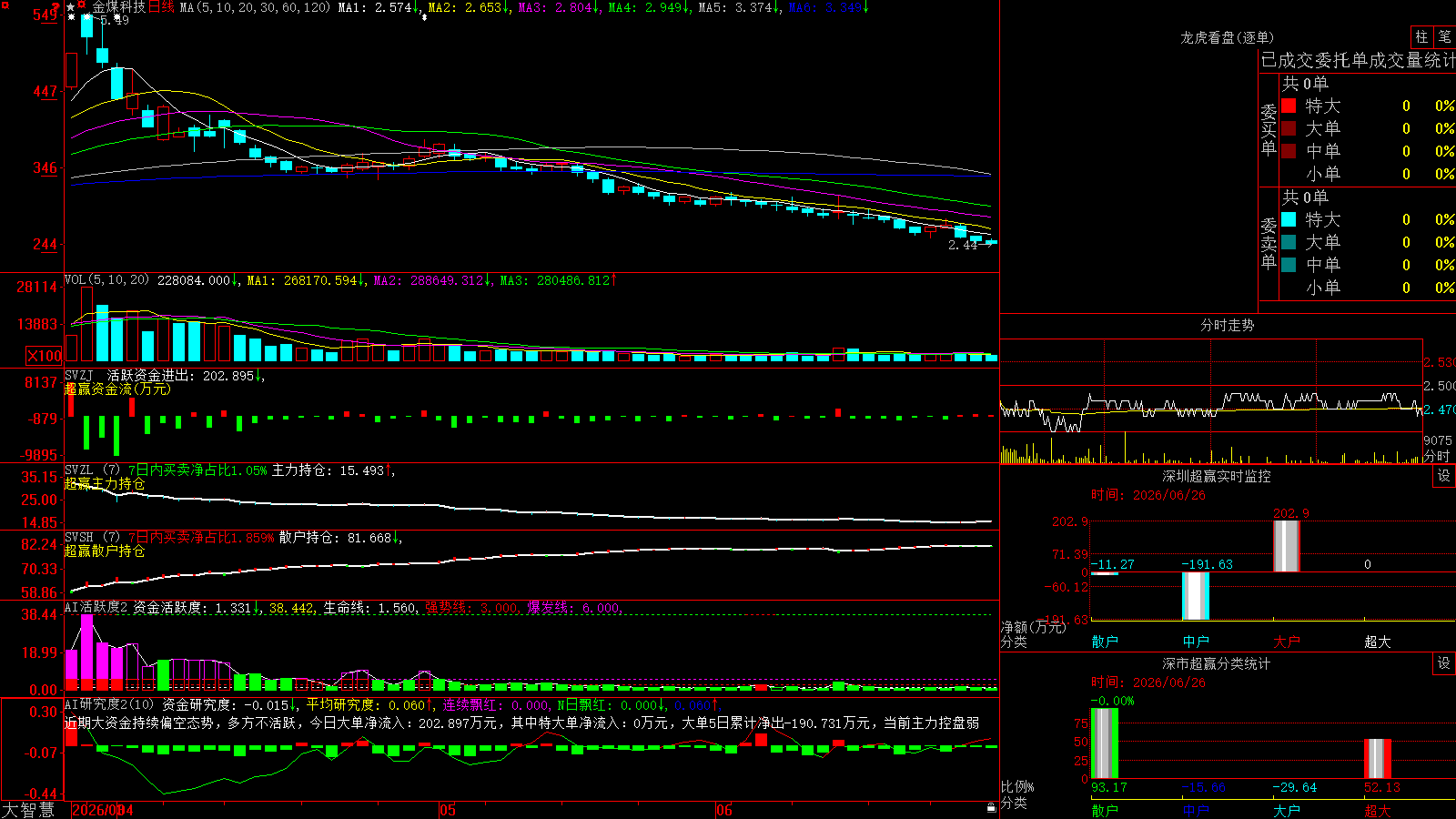Select the AI研究度2(10) indicator label

pos(109,704)
